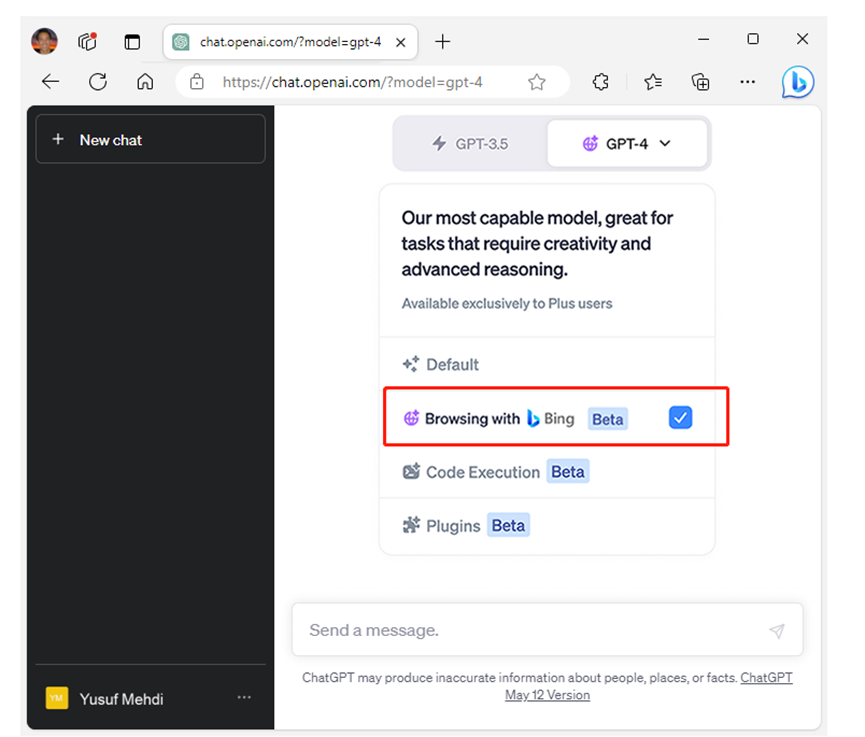Select the Default mode option
865x737 pixels.
point(547,365)
